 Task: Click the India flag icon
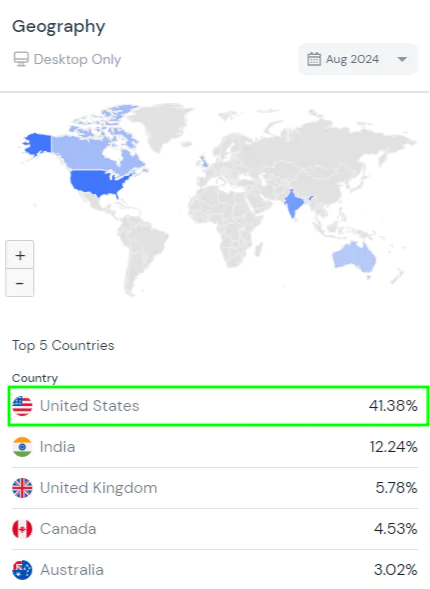click(x=22, y=447)
